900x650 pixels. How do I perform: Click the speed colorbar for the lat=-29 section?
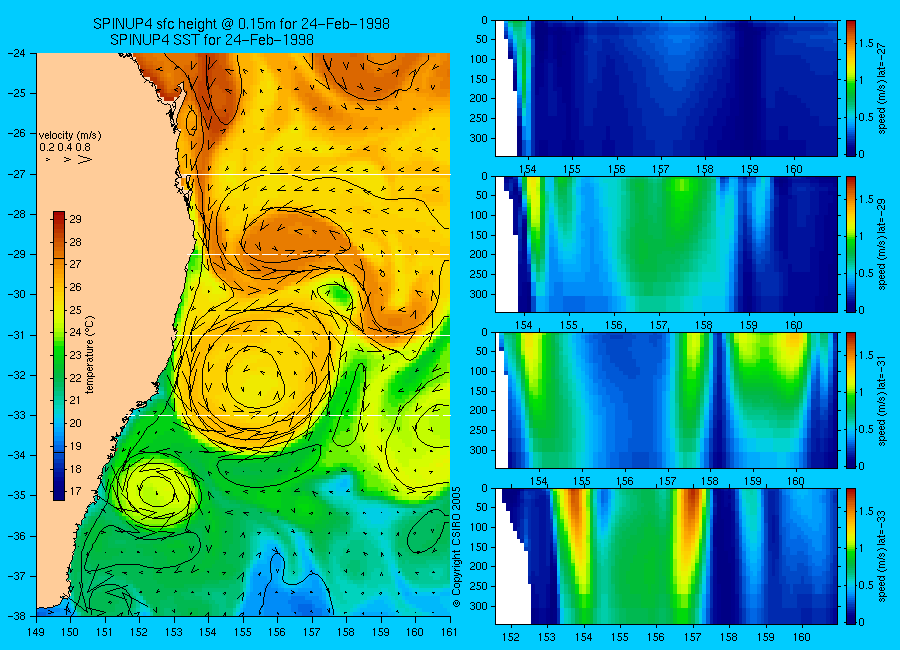coord(851,244)
